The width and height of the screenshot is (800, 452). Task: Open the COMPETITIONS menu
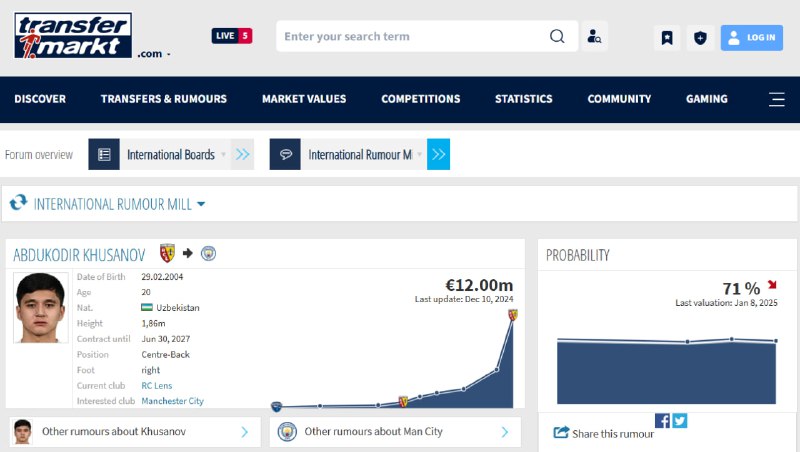tap(421, 99)
